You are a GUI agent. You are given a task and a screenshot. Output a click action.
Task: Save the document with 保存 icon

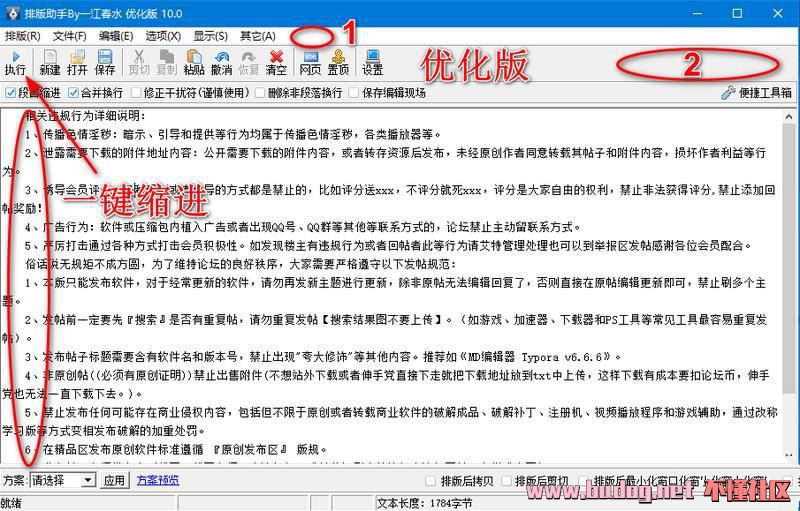[x=105, y=63]
